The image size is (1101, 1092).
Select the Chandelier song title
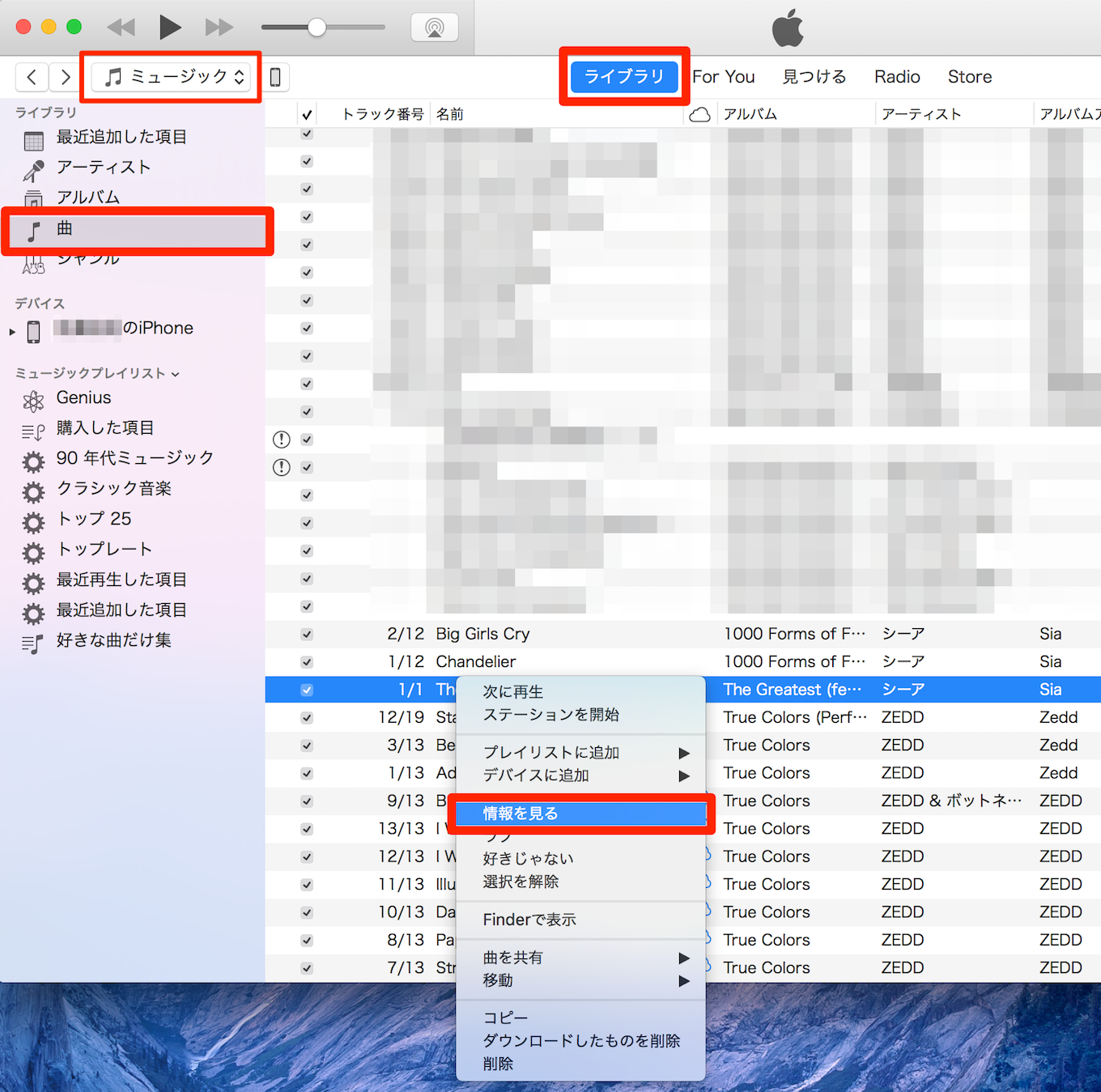point(476,662)
